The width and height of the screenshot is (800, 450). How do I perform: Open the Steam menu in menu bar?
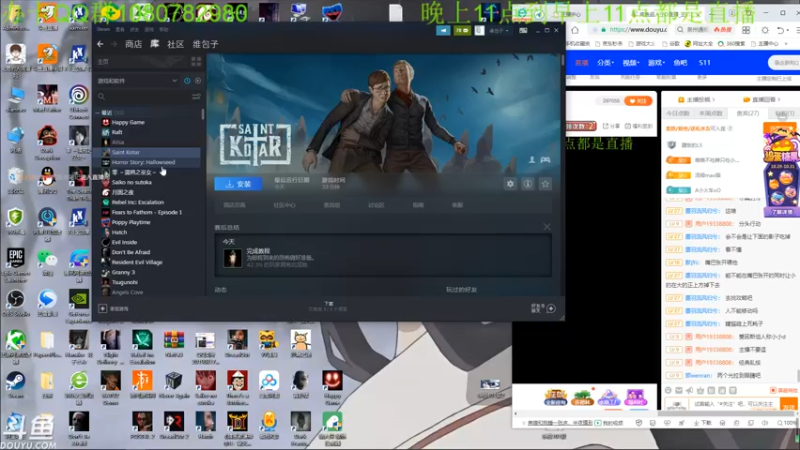coord(104,30)
